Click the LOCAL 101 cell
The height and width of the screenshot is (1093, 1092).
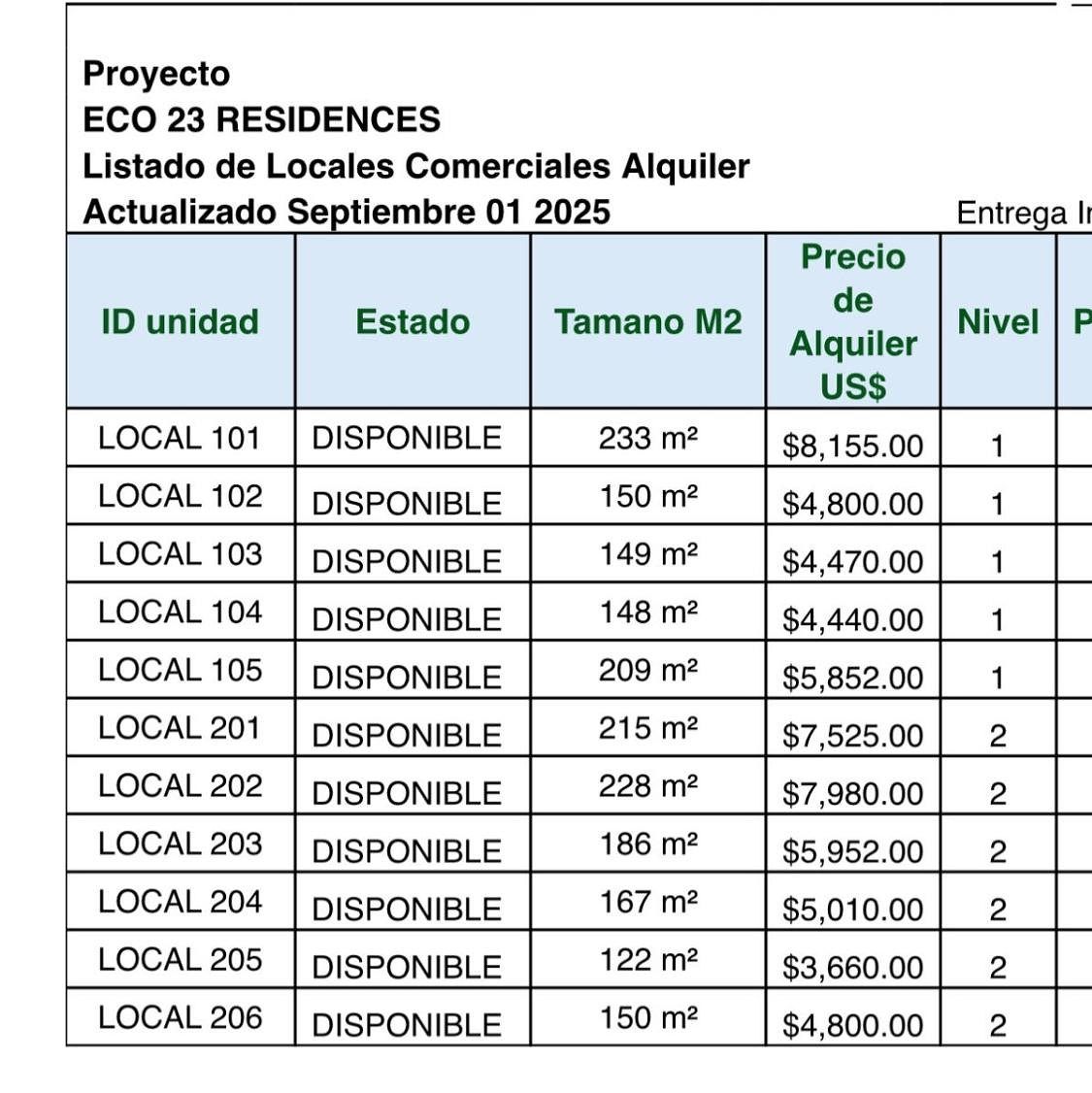click(x=181, y=438)
